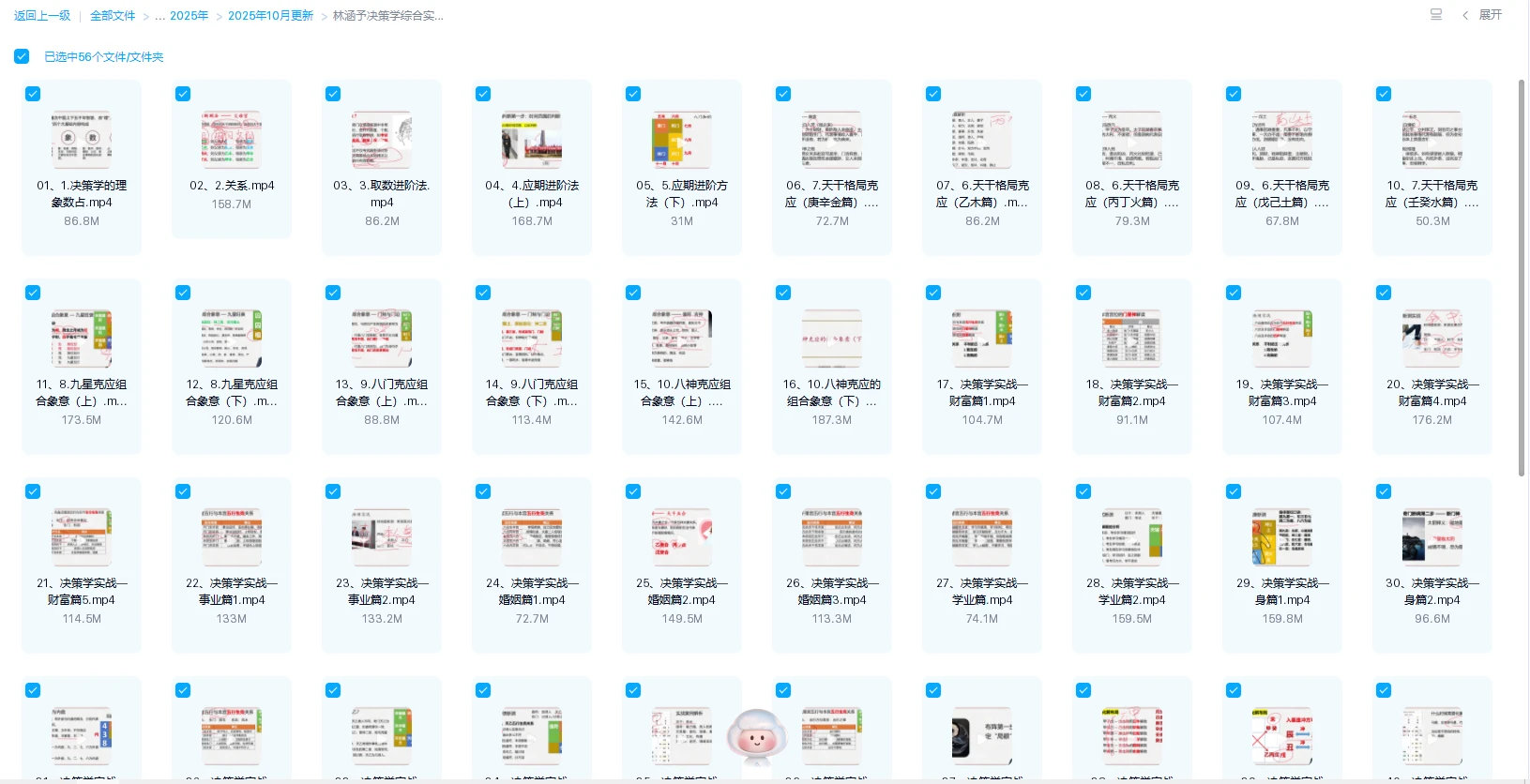The height and width of the screenshot is (784, 1530).
Task: Click file name 04、4.应期进阶法（上）.mp4
Action: pos(532,194)
